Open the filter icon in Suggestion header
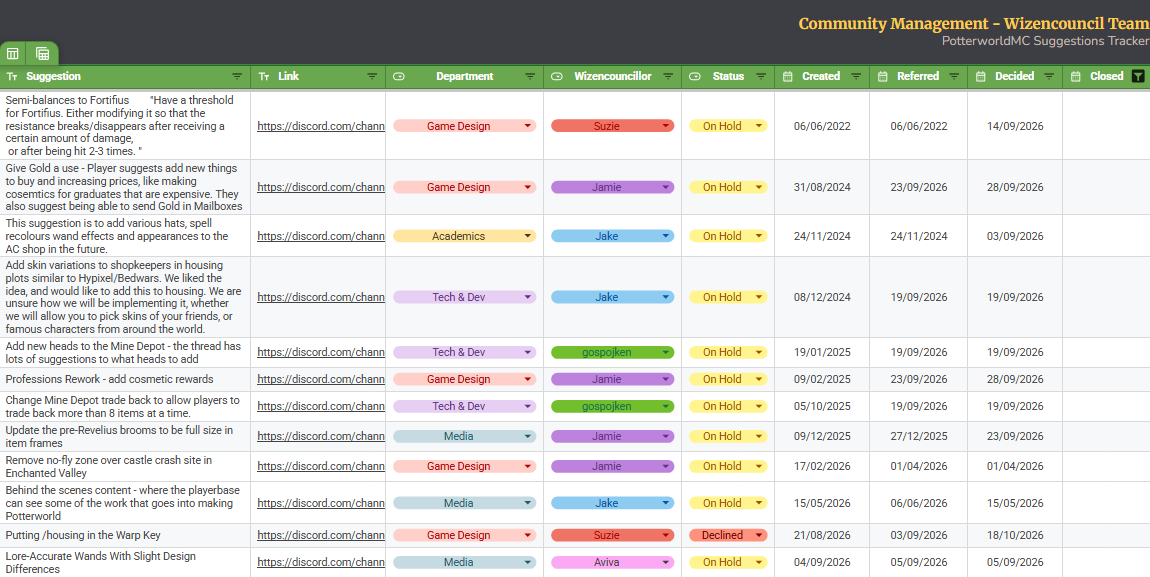This screenshot has height=577, width=1150. pos(237,76)
